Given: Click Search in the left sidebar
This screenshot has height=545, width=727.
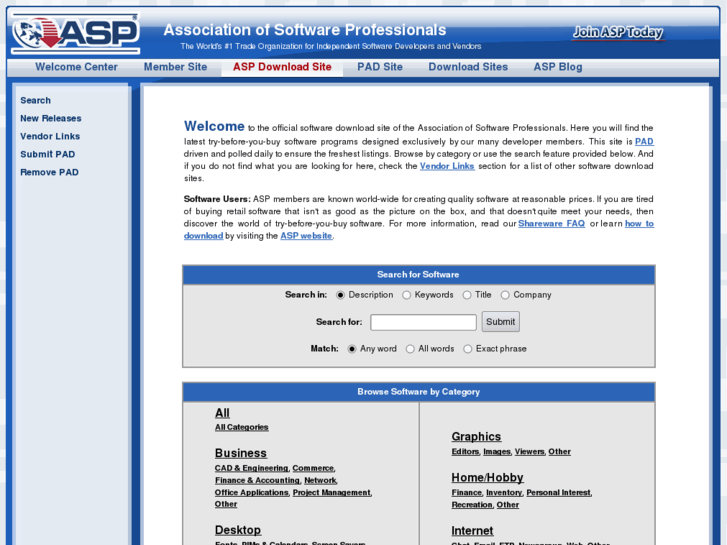Looking at the screenshot, I should click(x=35, y=100).
